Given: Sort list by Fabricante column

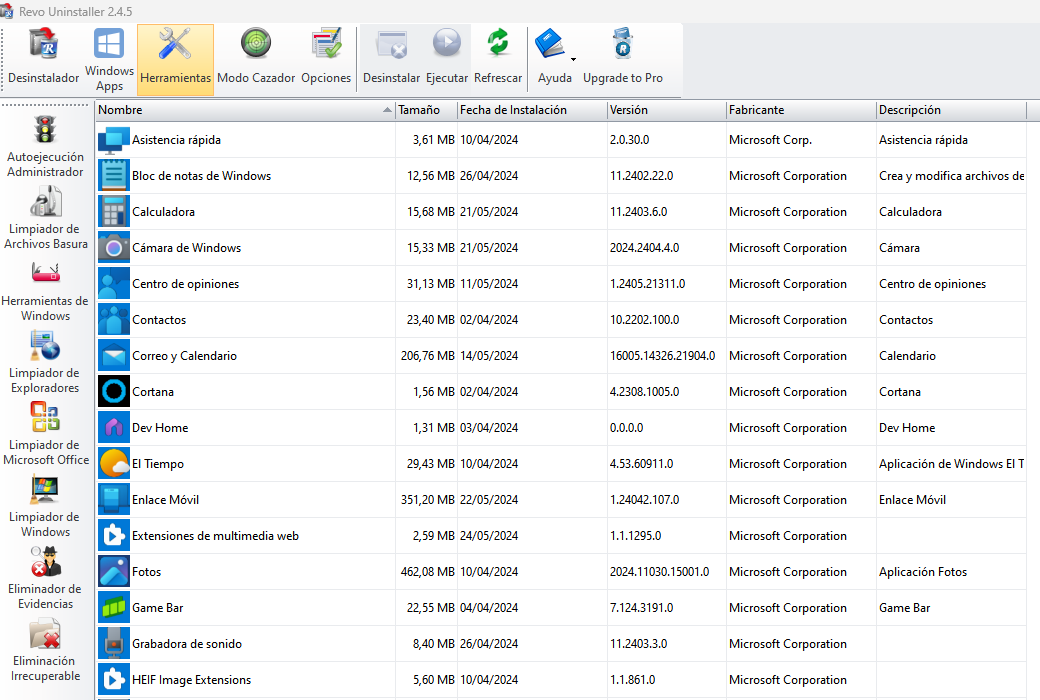Looking at the screenshot, I should pyautogui.click(x=801, y=110).
